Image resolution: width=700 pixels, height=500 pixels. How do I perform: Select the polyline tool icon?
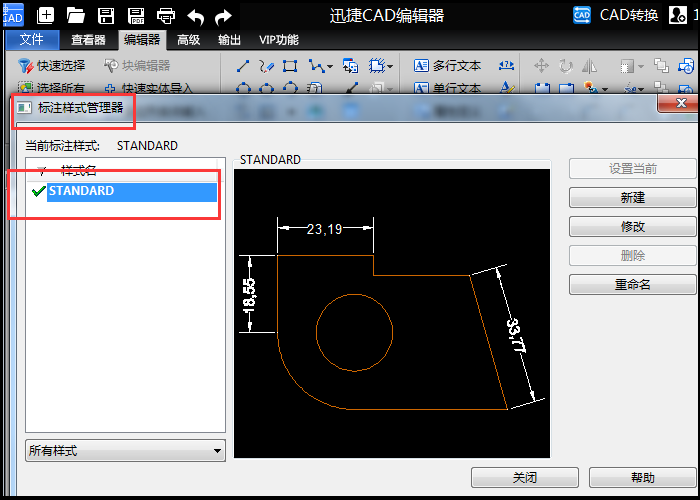click(317, 66)
